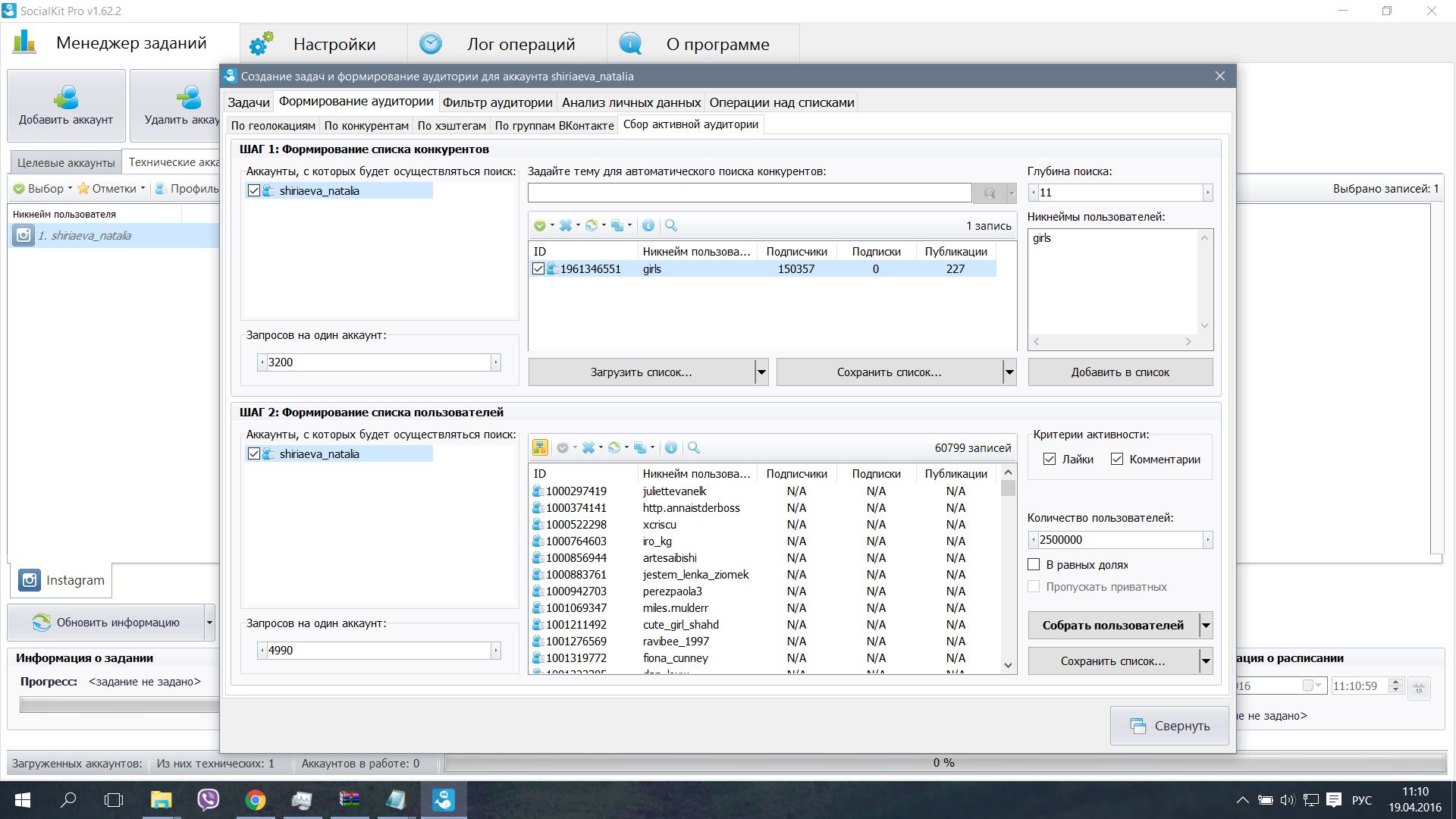
Task: Click the volume icon in system tray
Action: [x=1288, y=799]
